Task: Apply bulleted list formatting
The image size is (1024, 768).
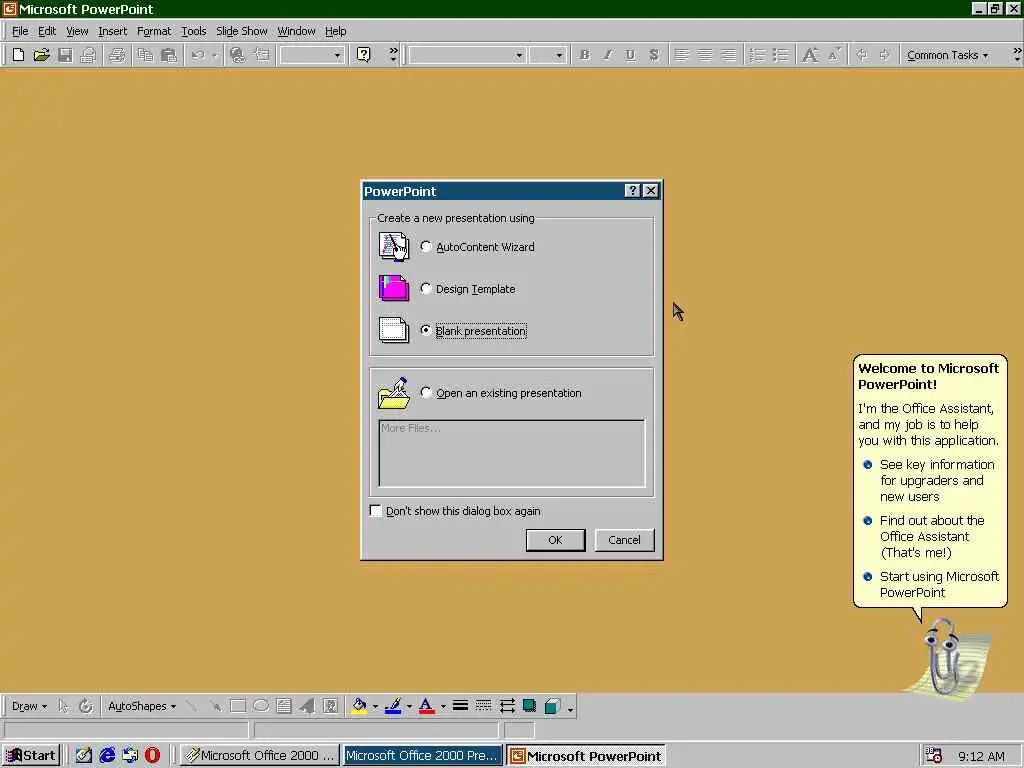Action: 780,55
